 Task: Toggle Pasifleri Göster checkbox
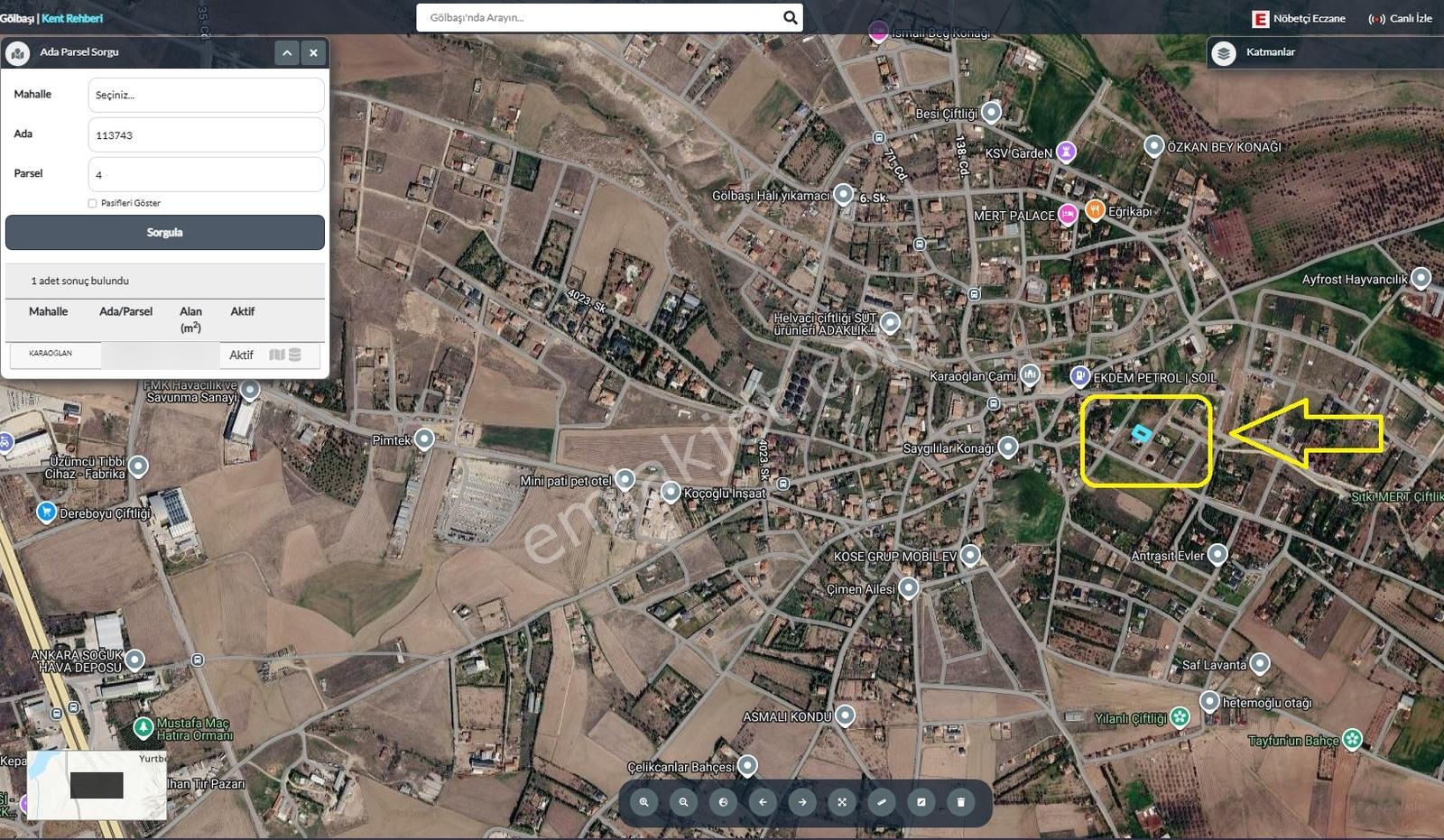(x=92, y=203)
